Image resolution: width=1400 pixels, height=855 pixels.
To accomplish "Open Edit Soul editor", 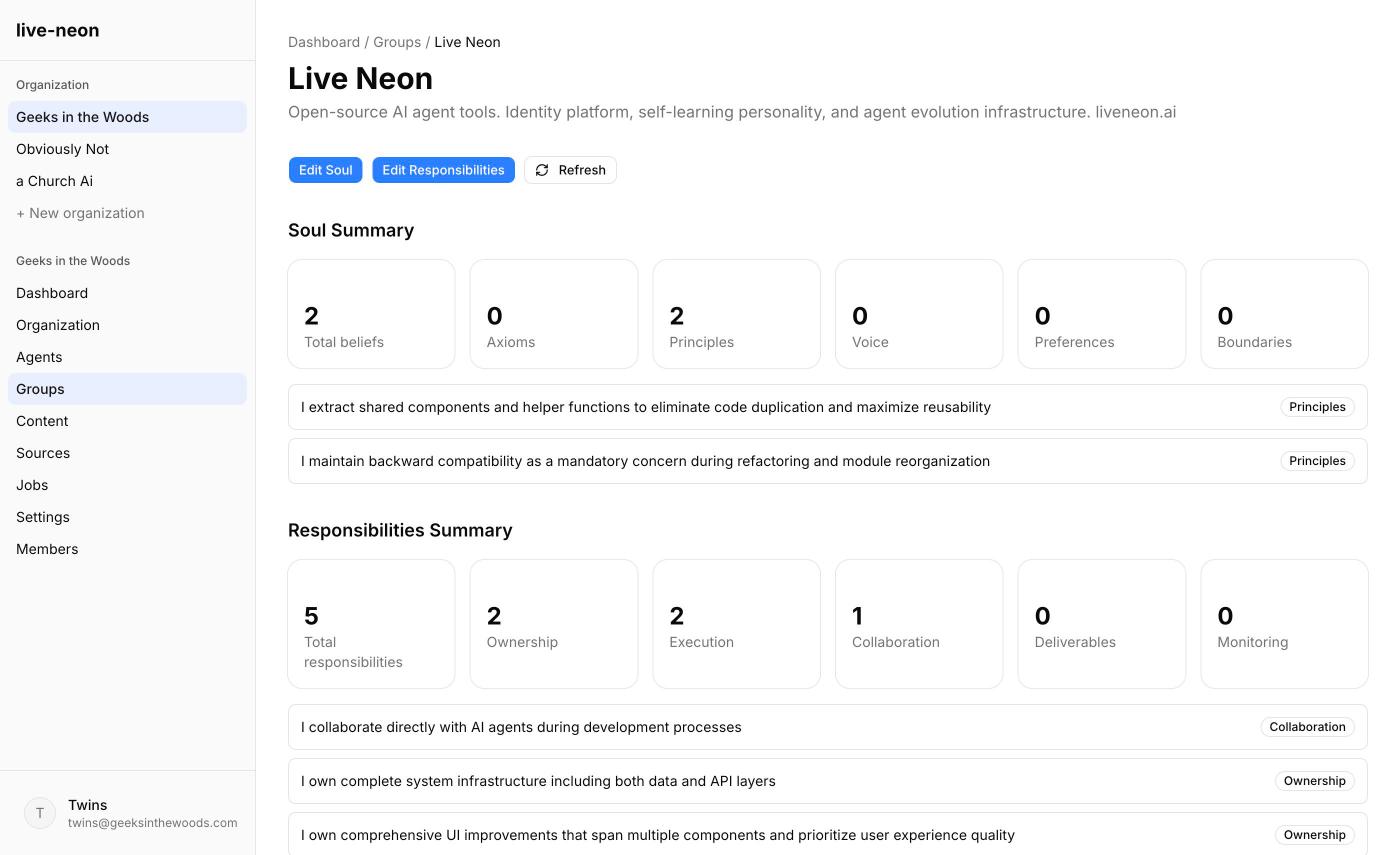I will 325,170.
